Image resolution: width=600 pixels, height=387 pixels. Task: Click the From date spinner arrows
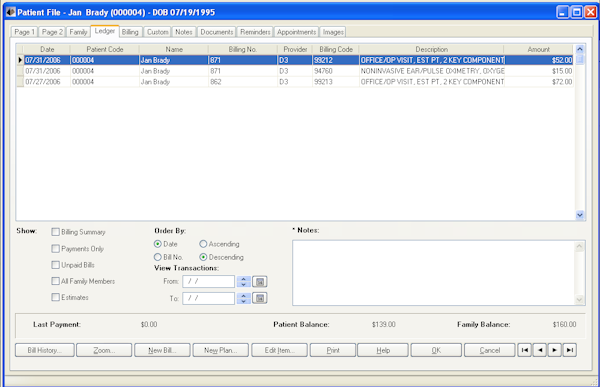pyautogui.click(x=244, y=282)
